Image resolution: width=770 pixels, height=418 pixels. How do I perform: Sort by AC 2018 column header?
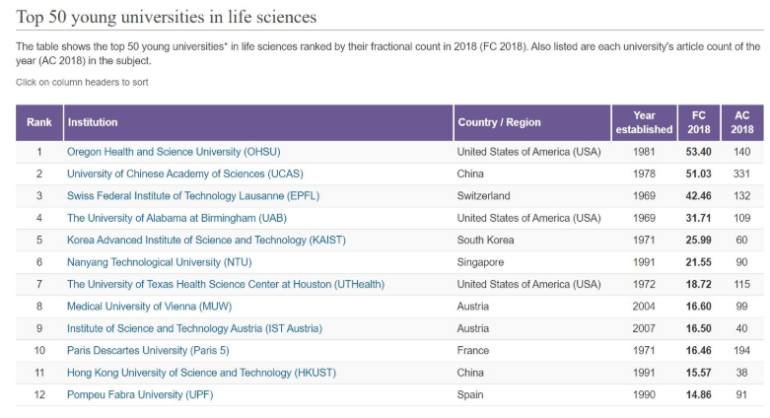click(x=742, y=122)
